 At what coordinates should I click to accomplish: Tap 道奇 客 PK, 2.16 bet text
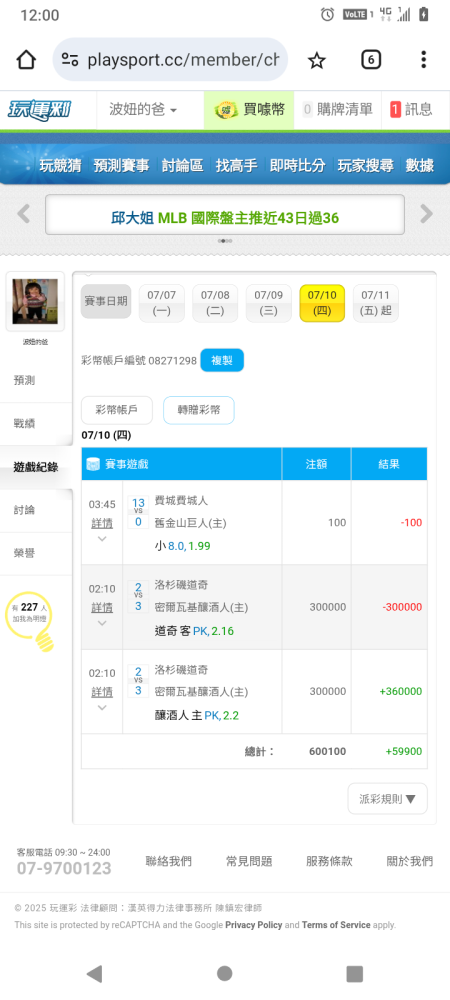[x=194, y=631]
